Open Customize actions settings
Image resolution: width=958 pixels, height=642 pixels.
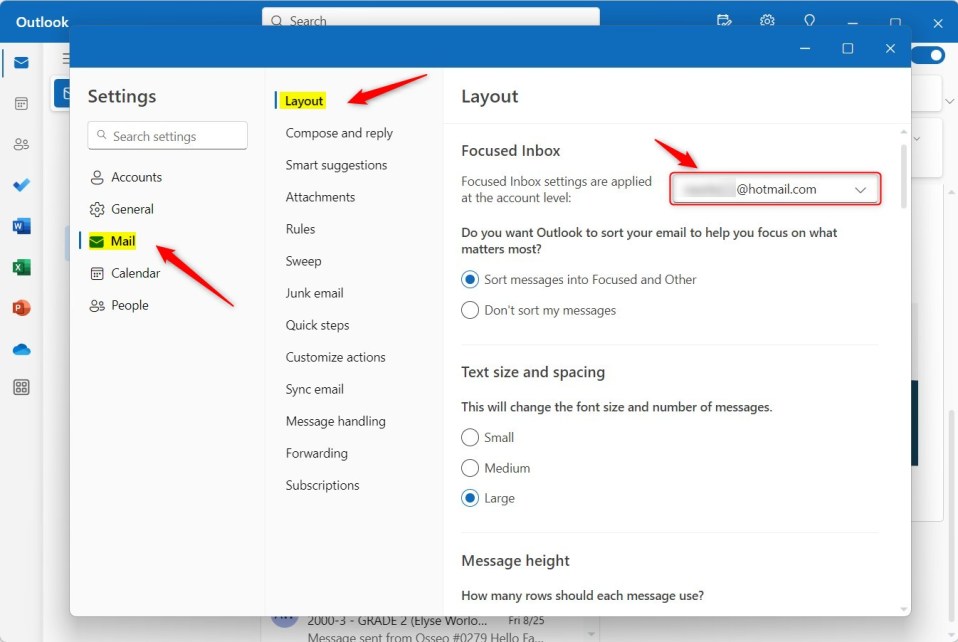pyautogui.click(x=335, y=357)
